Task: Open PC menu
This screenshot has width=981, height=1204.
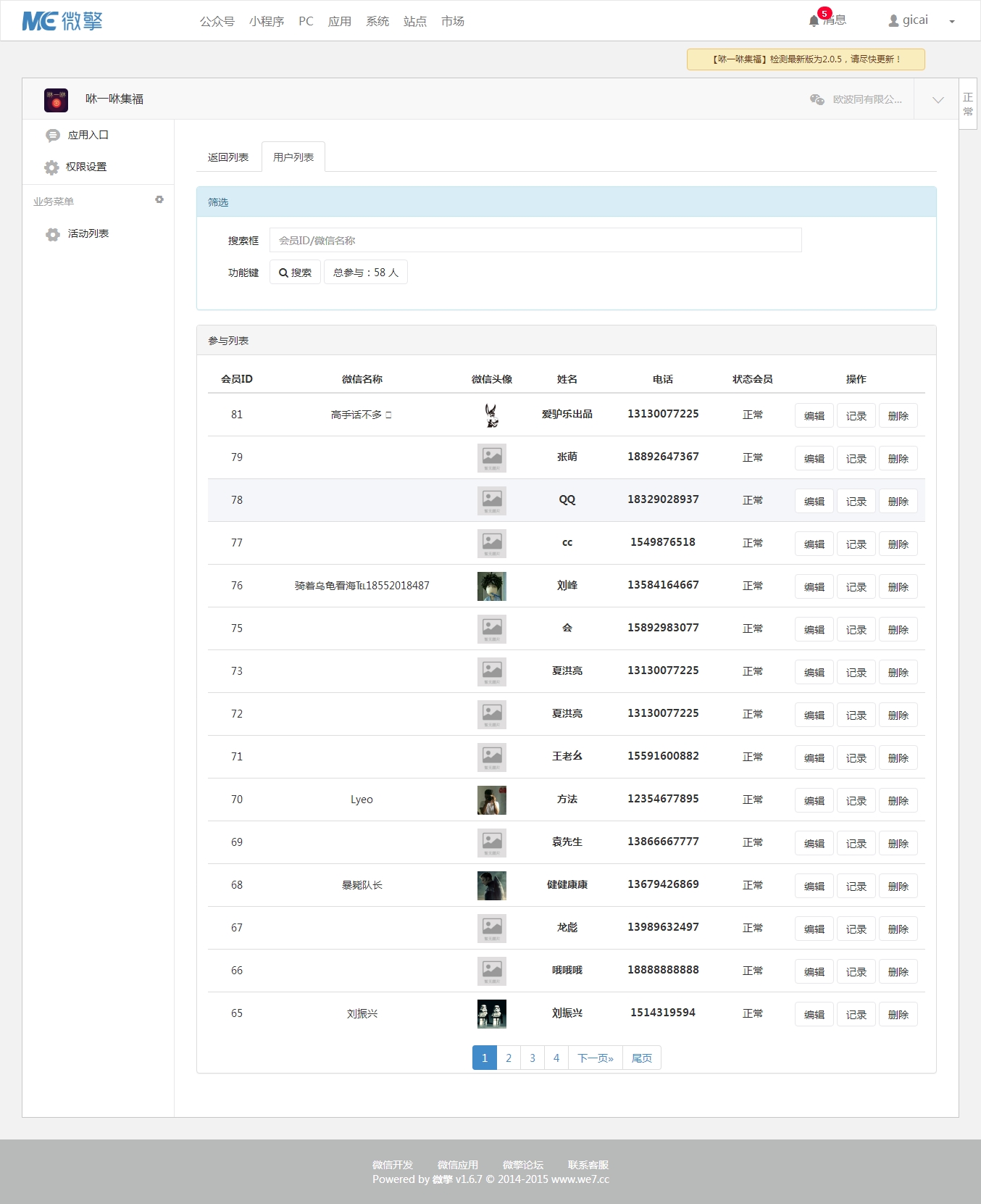Action: tap(306, 22)
